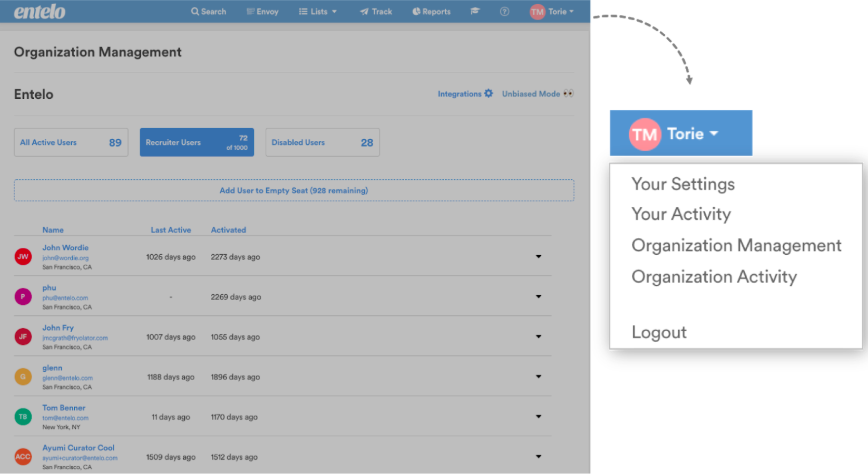Expand the John Fry row dropdown arrow

(538, 337)
